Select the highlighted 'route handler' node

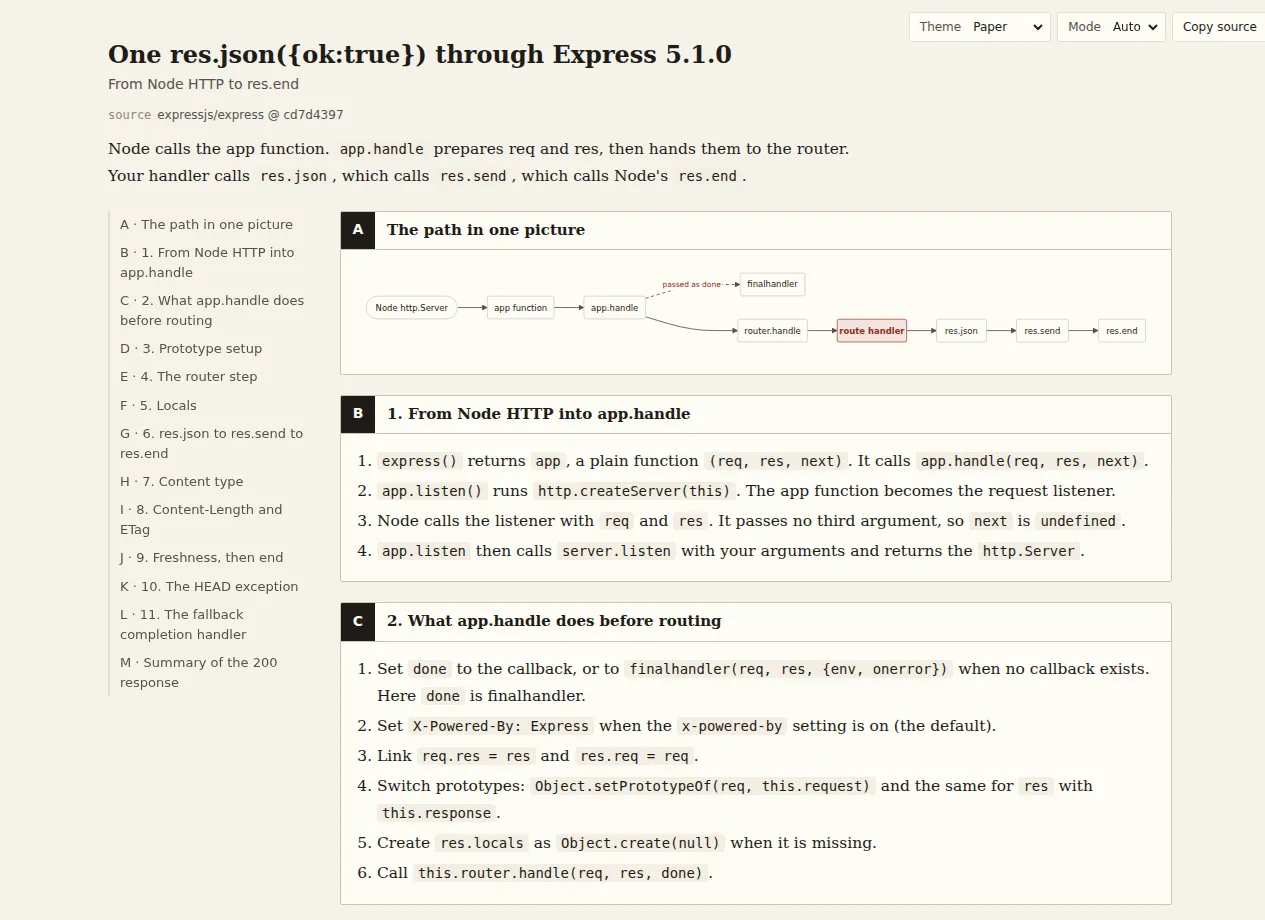coord(872,331)
